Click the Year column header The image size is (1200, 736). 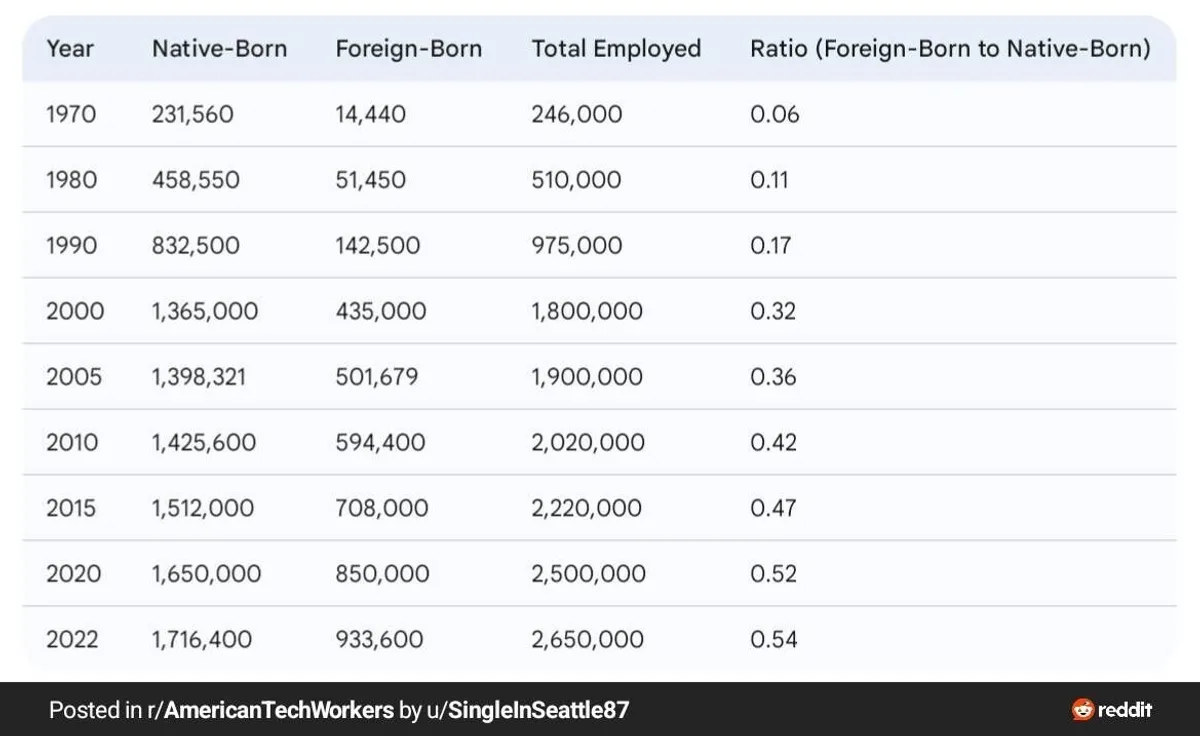pos(70,49)
